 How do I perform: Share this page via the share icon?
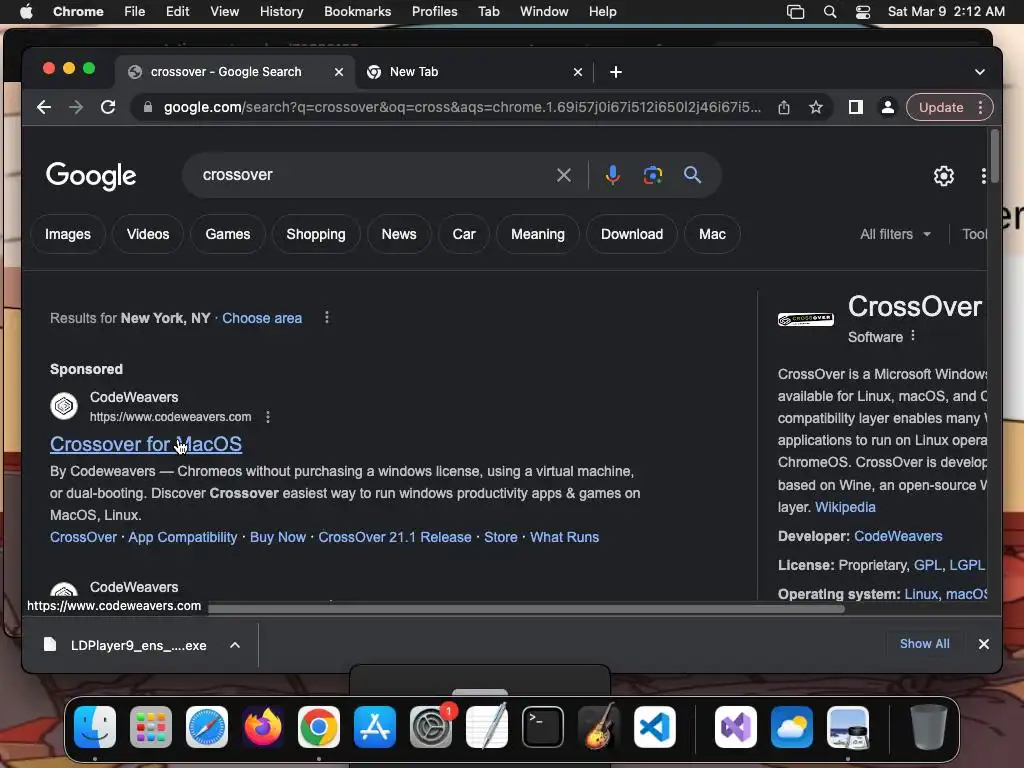pyautogui.click(x=784, y=107)
